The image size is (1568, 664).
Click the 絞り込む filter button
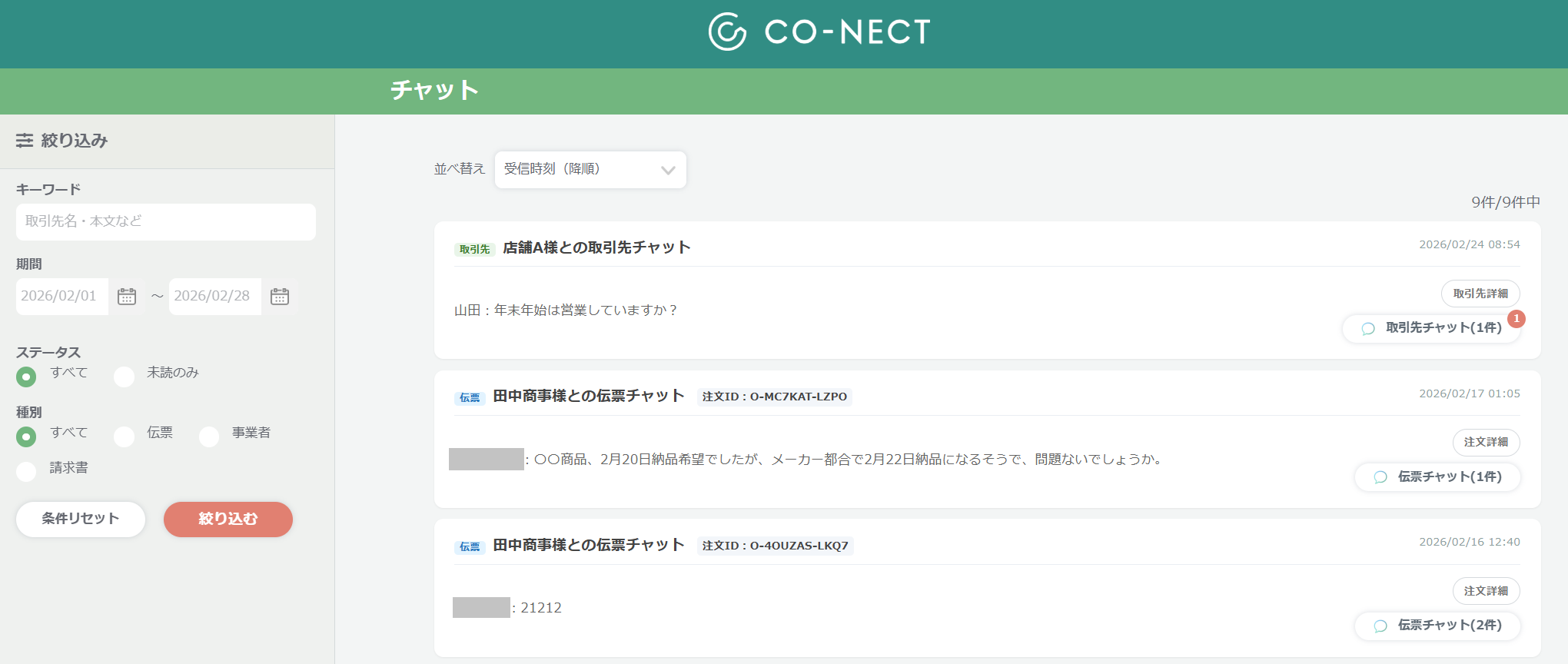pos(228,519)
